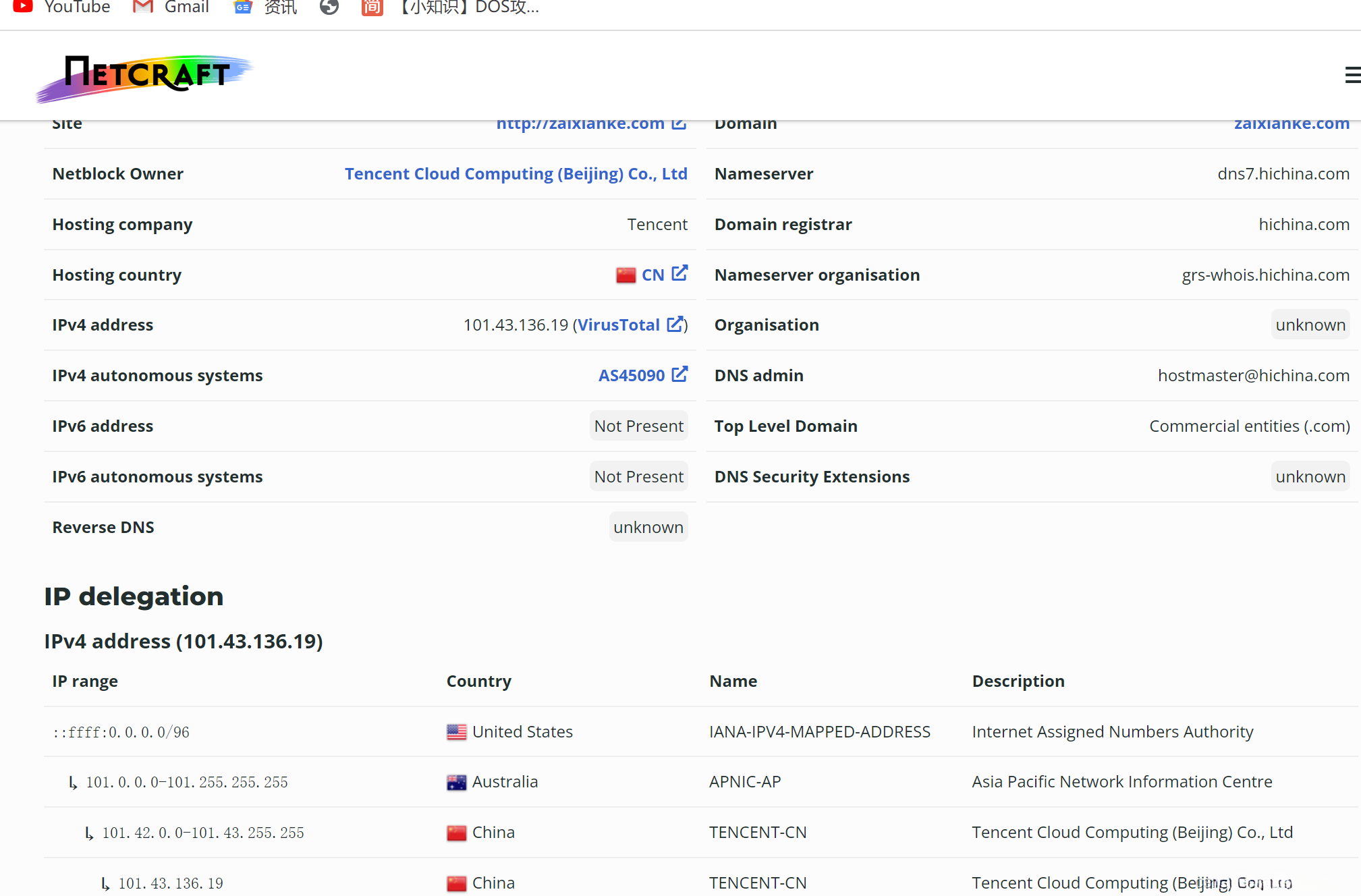Click the Not Present badge for IPv6 address
1361x896 pixels.
point(638,426)
